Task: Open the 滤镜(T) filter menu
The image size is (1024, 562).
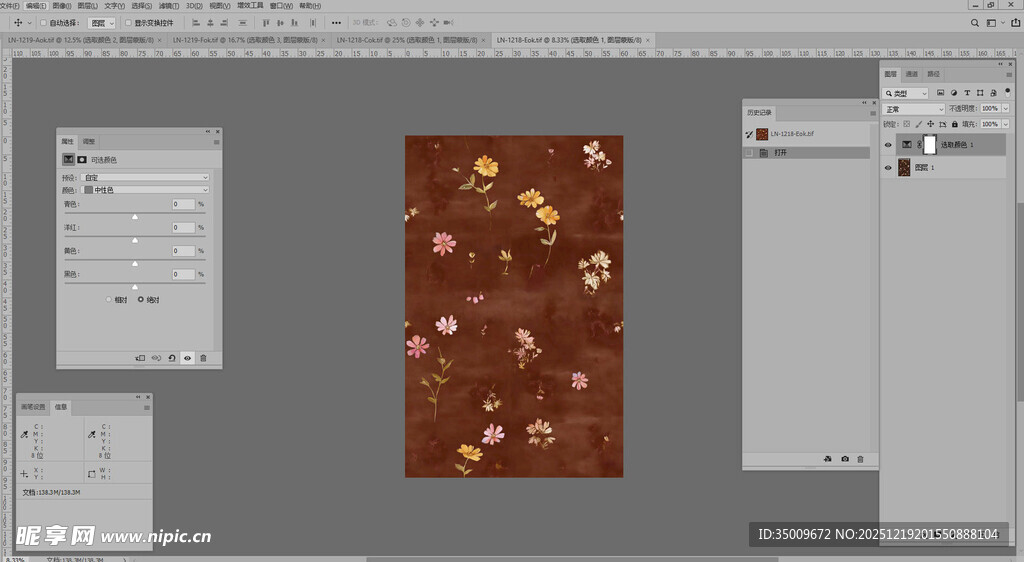Action: pos(169,5)
